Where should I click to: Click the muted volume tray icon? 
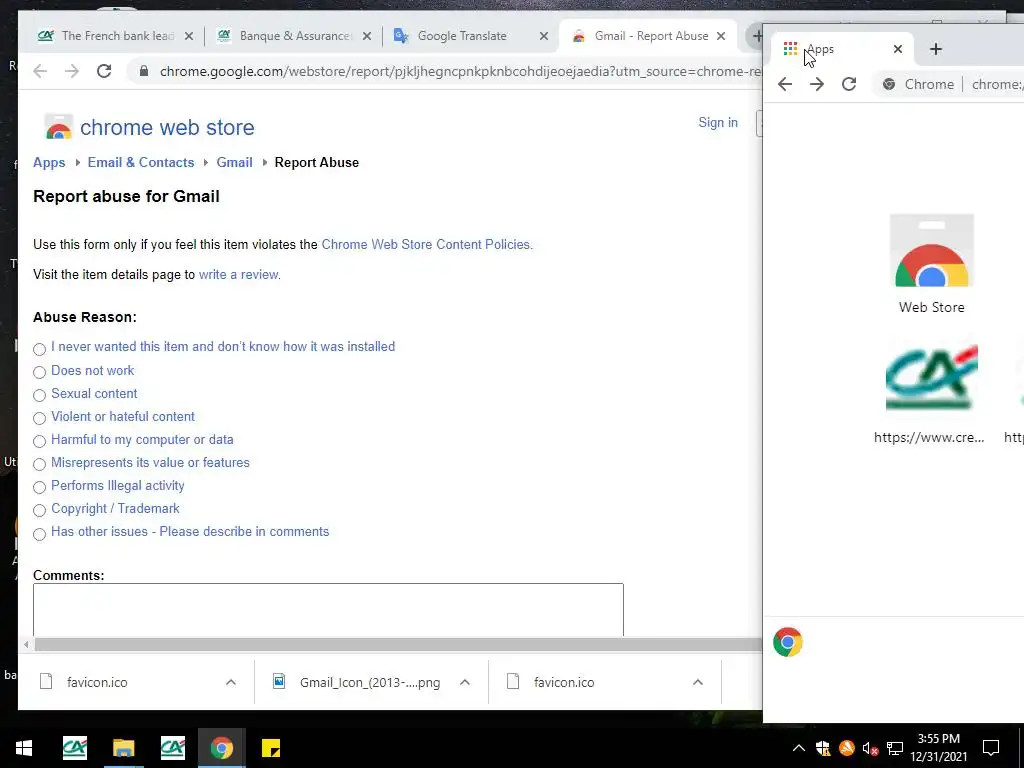tap(871, 748)
